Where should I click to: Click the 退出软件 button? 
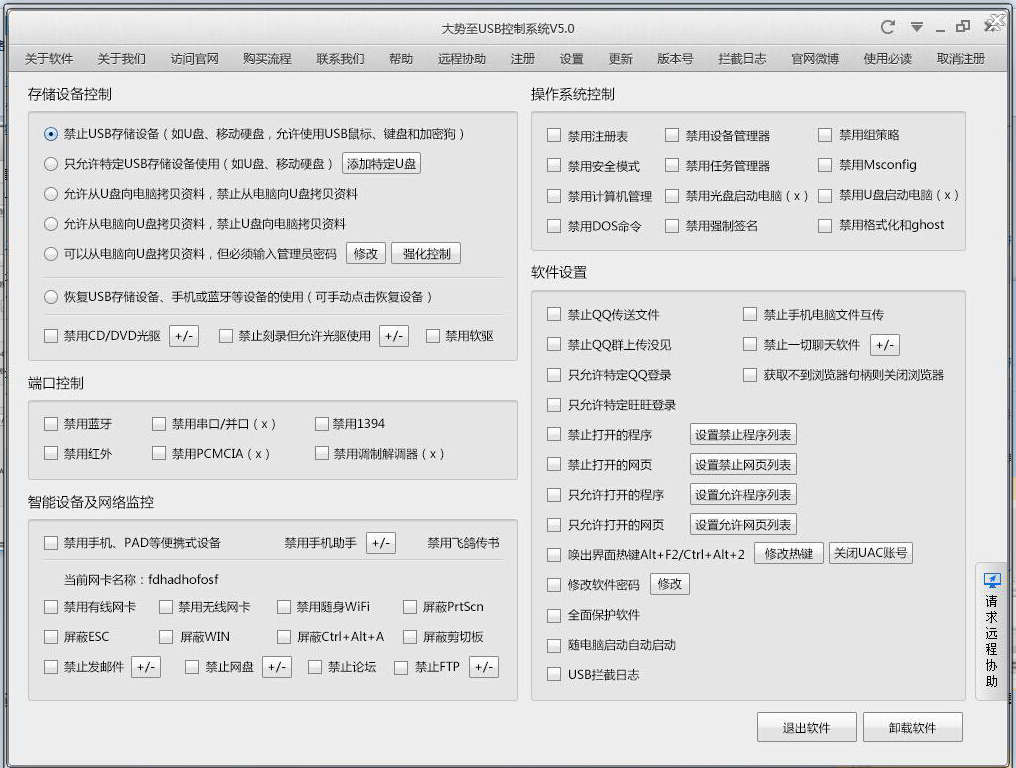click(806, 728)
